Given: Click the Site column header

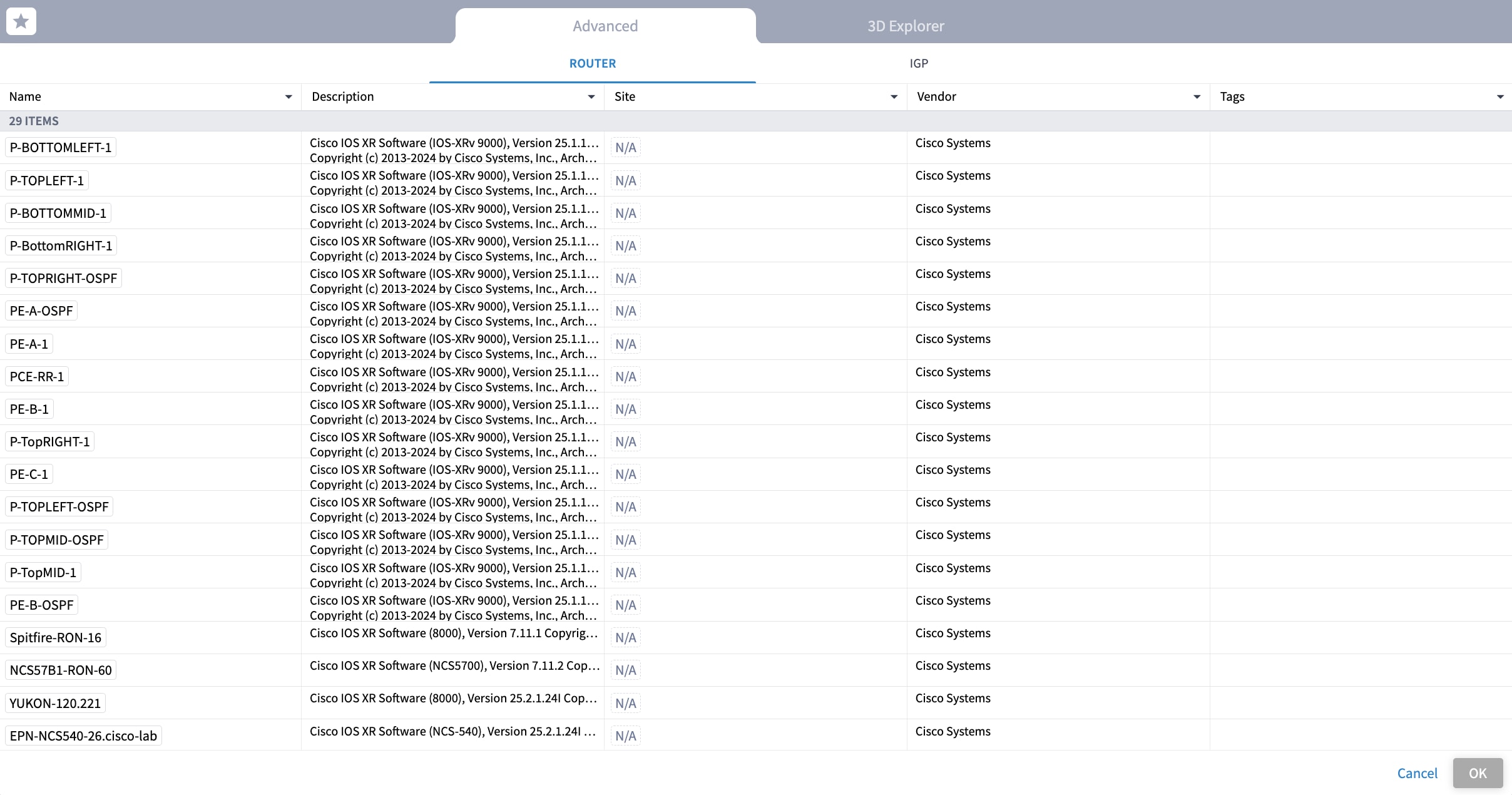Looking at the screenshot, I should (756, 97).
